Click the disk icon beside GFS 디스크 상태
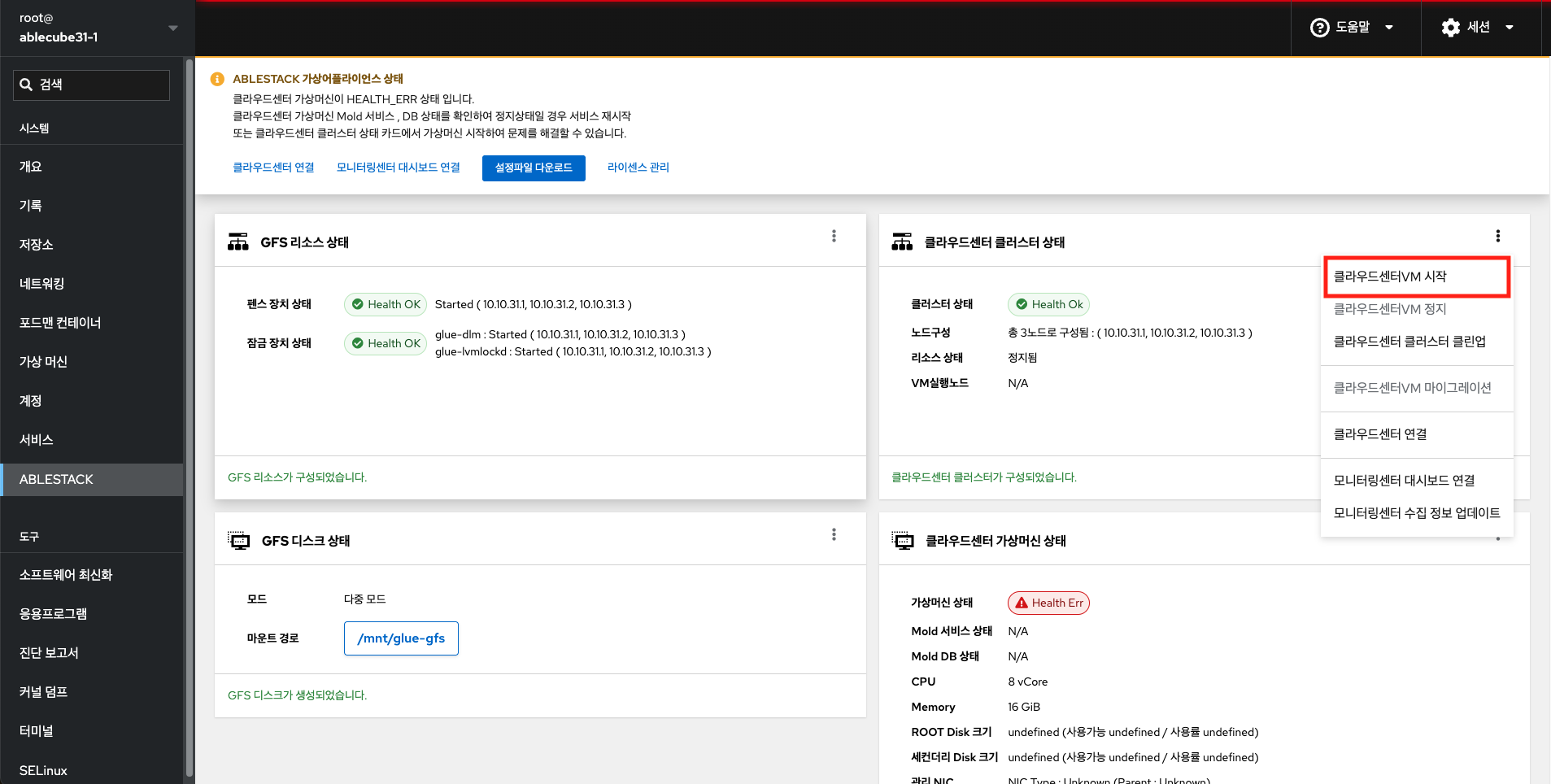Viewport: 1551px width, 784px height. click(x=238, y=539)
